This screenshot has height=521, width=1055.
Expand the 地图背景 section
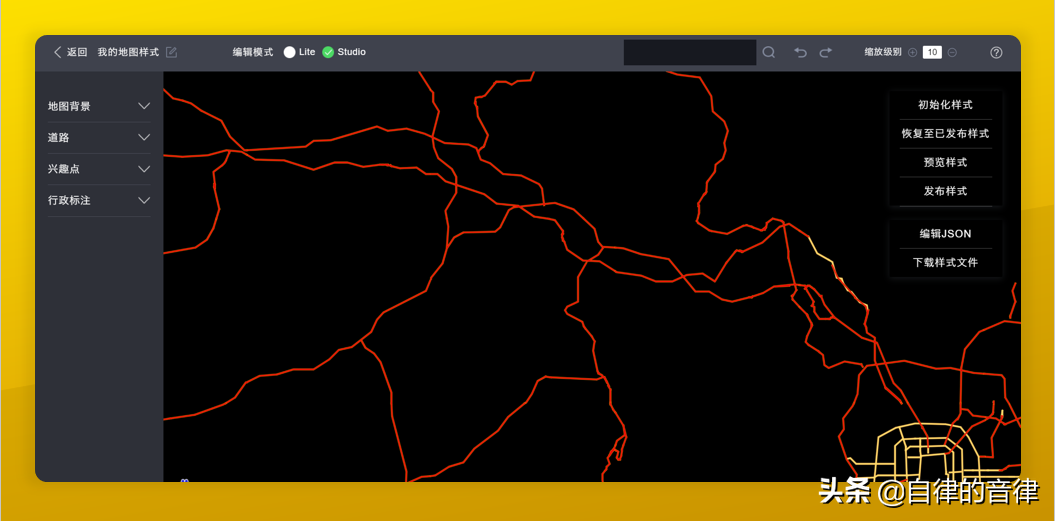tap(99, 106)
